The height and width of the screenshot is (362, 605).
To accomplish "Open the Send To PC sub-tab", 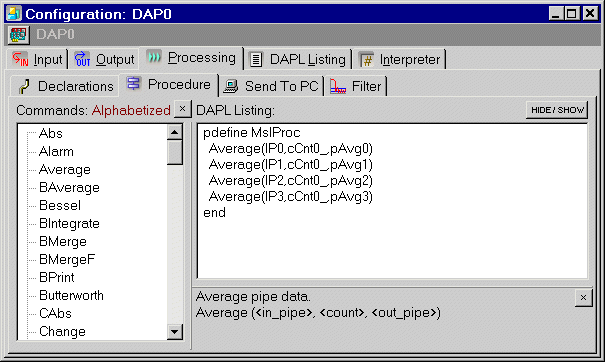I will click(x=272, y=86).
